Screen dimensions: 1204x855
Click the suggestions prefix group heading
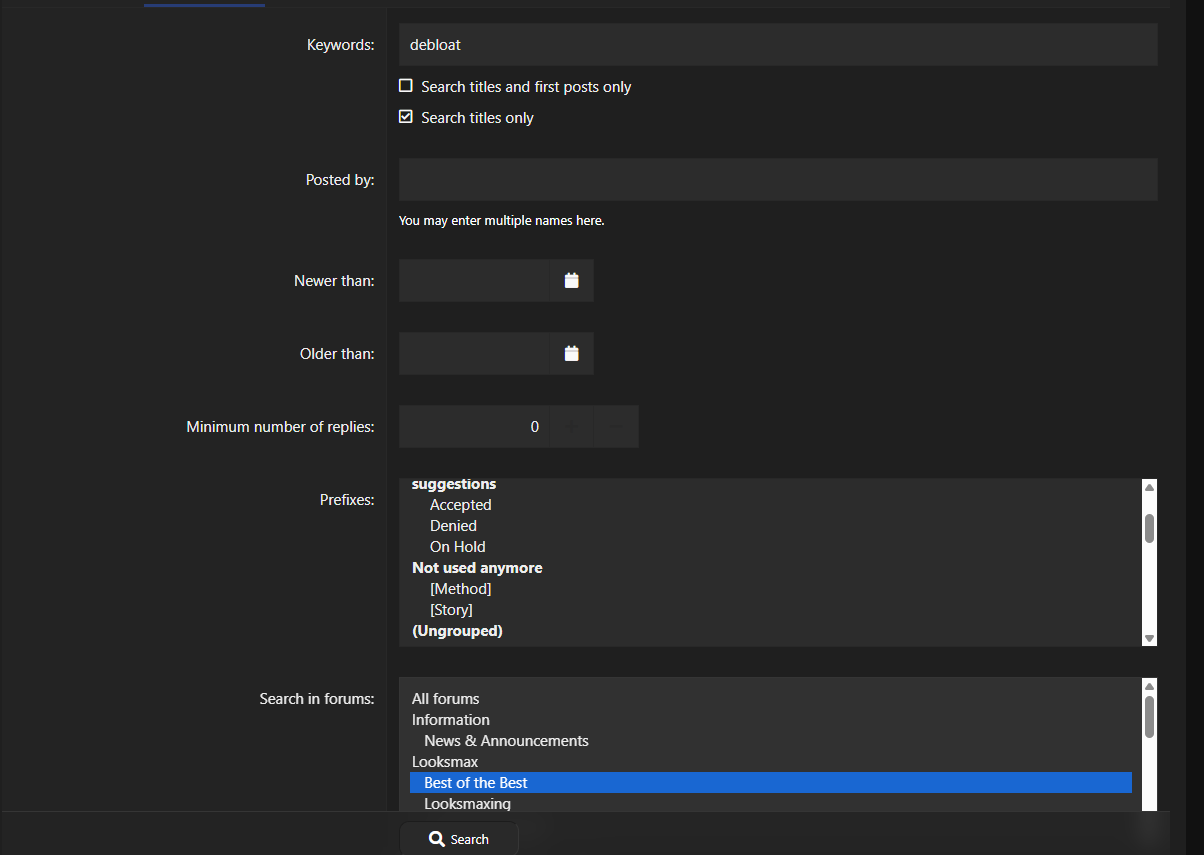click(454, 484)
